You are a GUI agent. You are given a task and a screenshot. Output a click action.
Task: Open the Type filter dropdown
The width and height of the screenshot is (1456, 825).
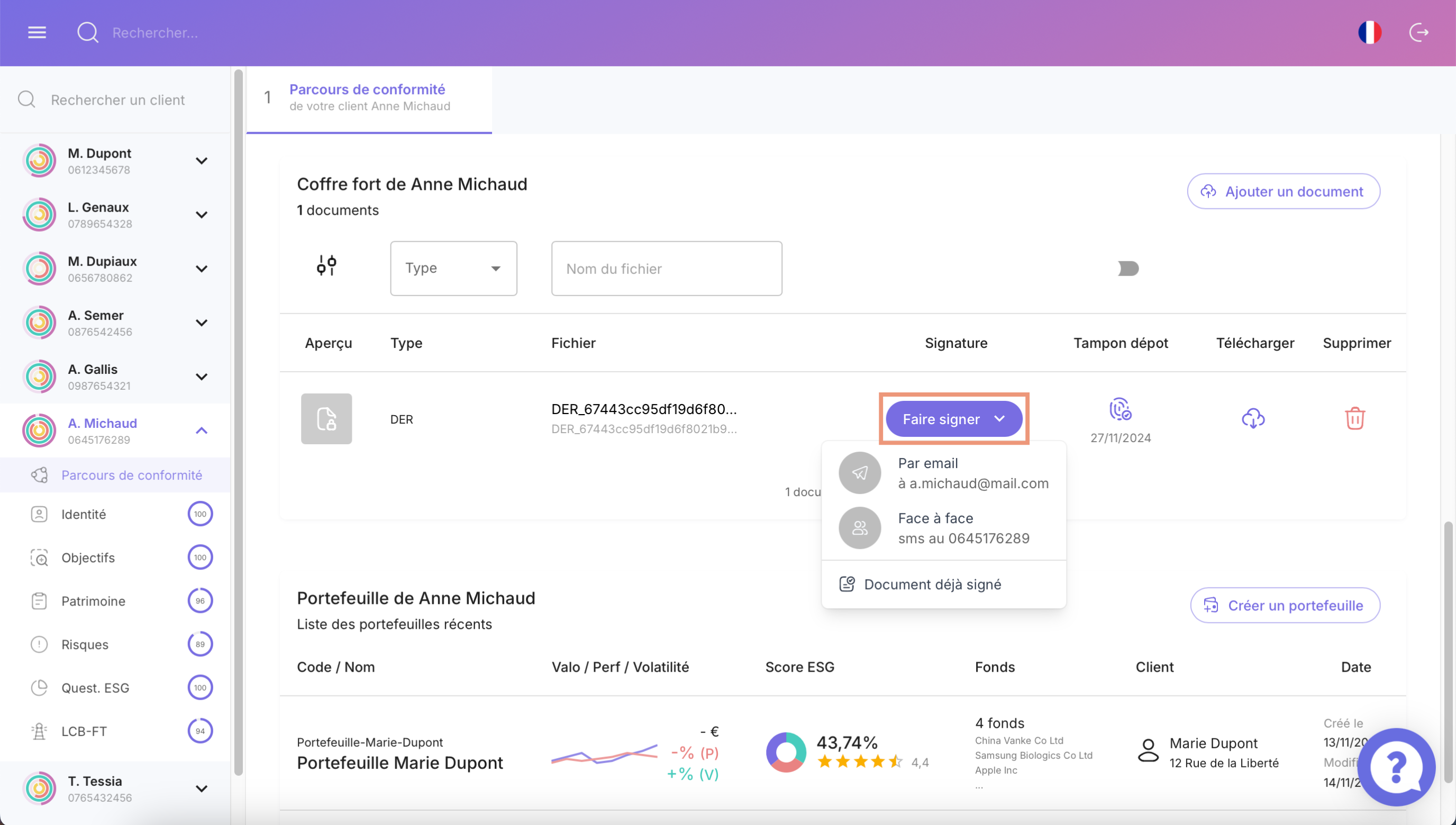pyautogui.click(x=453, y=268)
